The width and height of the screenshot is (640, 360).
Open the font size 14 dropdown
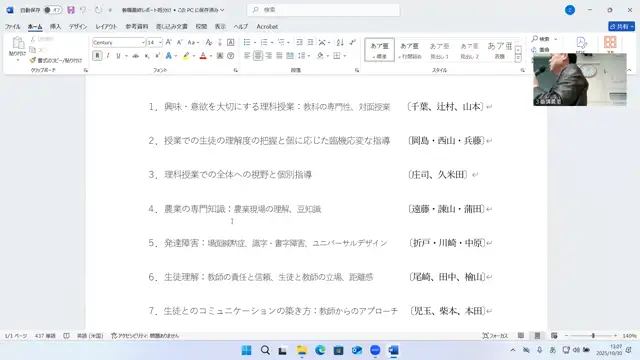click(160, 42)
